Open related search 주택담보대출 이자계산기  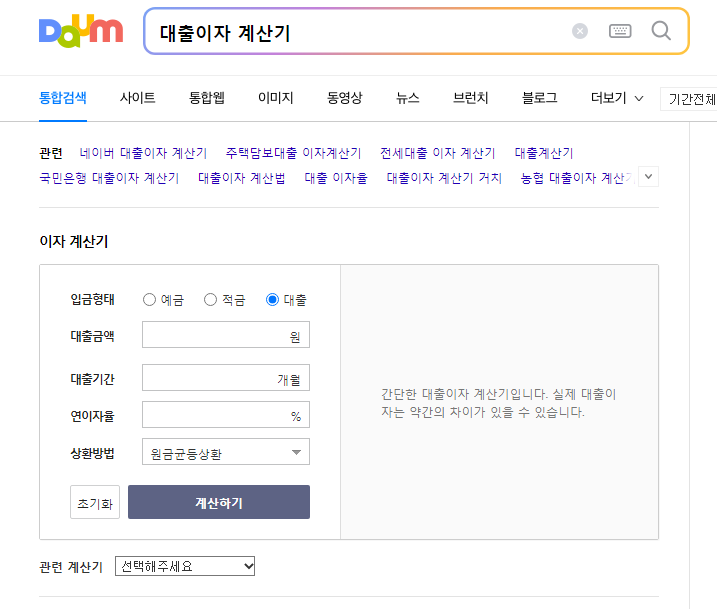point(293,153)
